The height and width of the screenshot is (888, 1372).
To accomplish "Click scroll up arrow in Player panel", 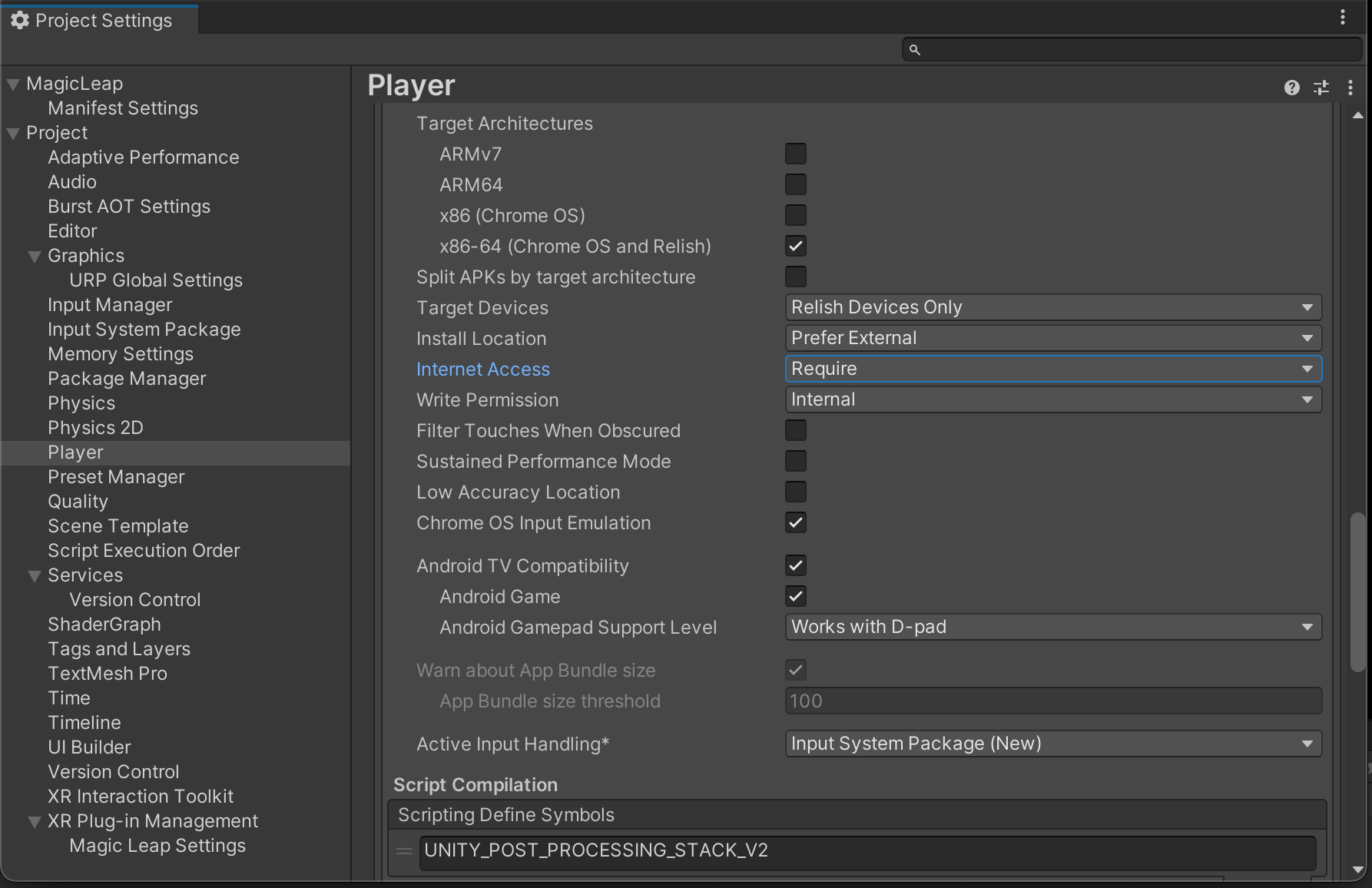I will coord(1358,115).
